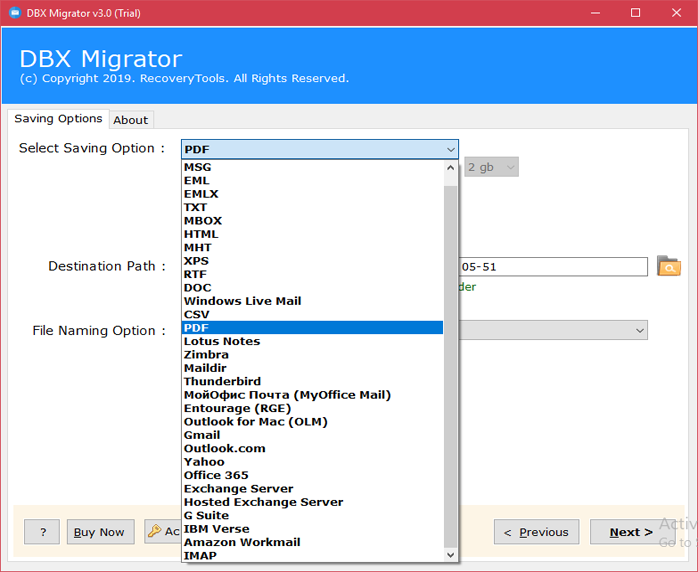The height and width of the screenshot is (572, 698).
Task: Pick HTML in the dropdown list
Action: click(312, 234)
